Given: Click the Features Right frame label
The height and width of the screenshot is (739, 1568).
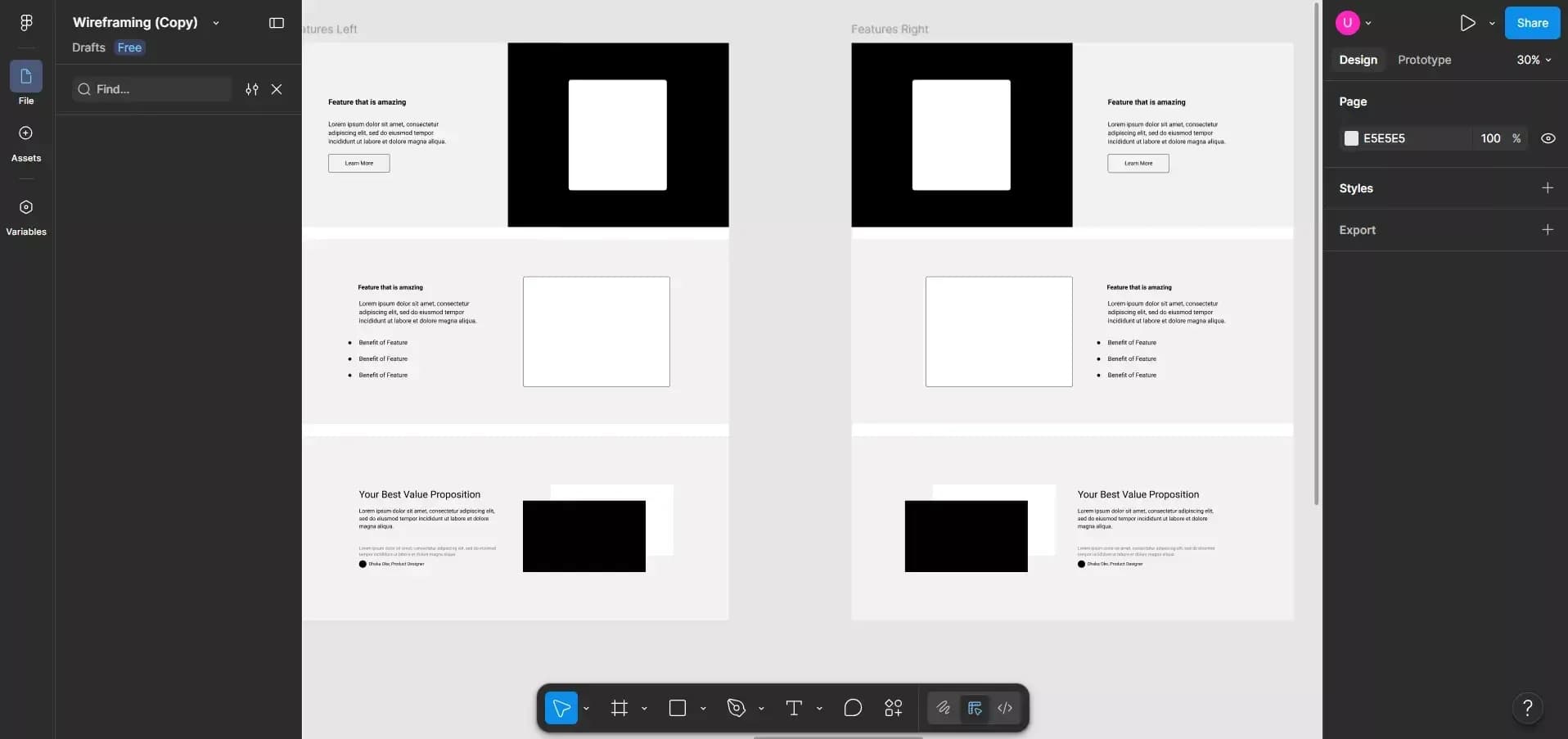Looking at the screenshot, I should tap(890, 29).
